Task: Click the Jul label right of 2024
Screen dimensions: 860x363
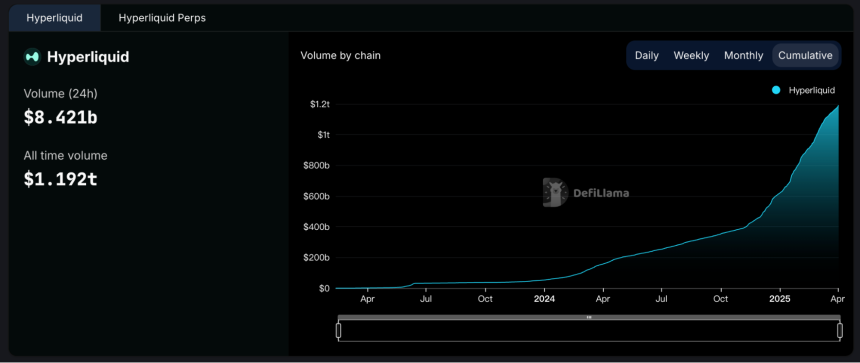Action: [x=662, y=299]
